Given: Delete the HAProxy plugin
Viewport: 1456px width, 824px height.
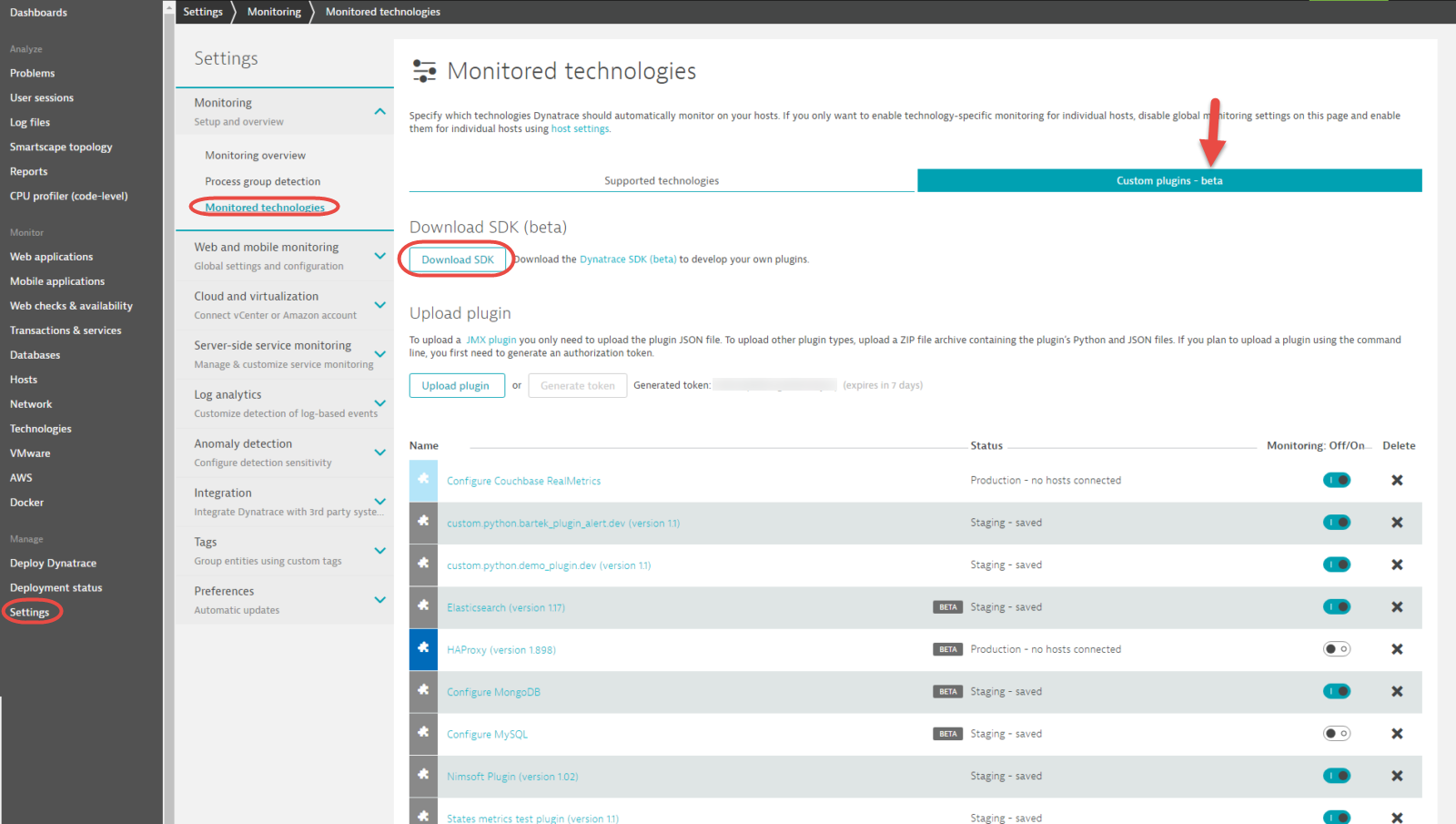Looking at the screenshot, I should point(1397,649).
